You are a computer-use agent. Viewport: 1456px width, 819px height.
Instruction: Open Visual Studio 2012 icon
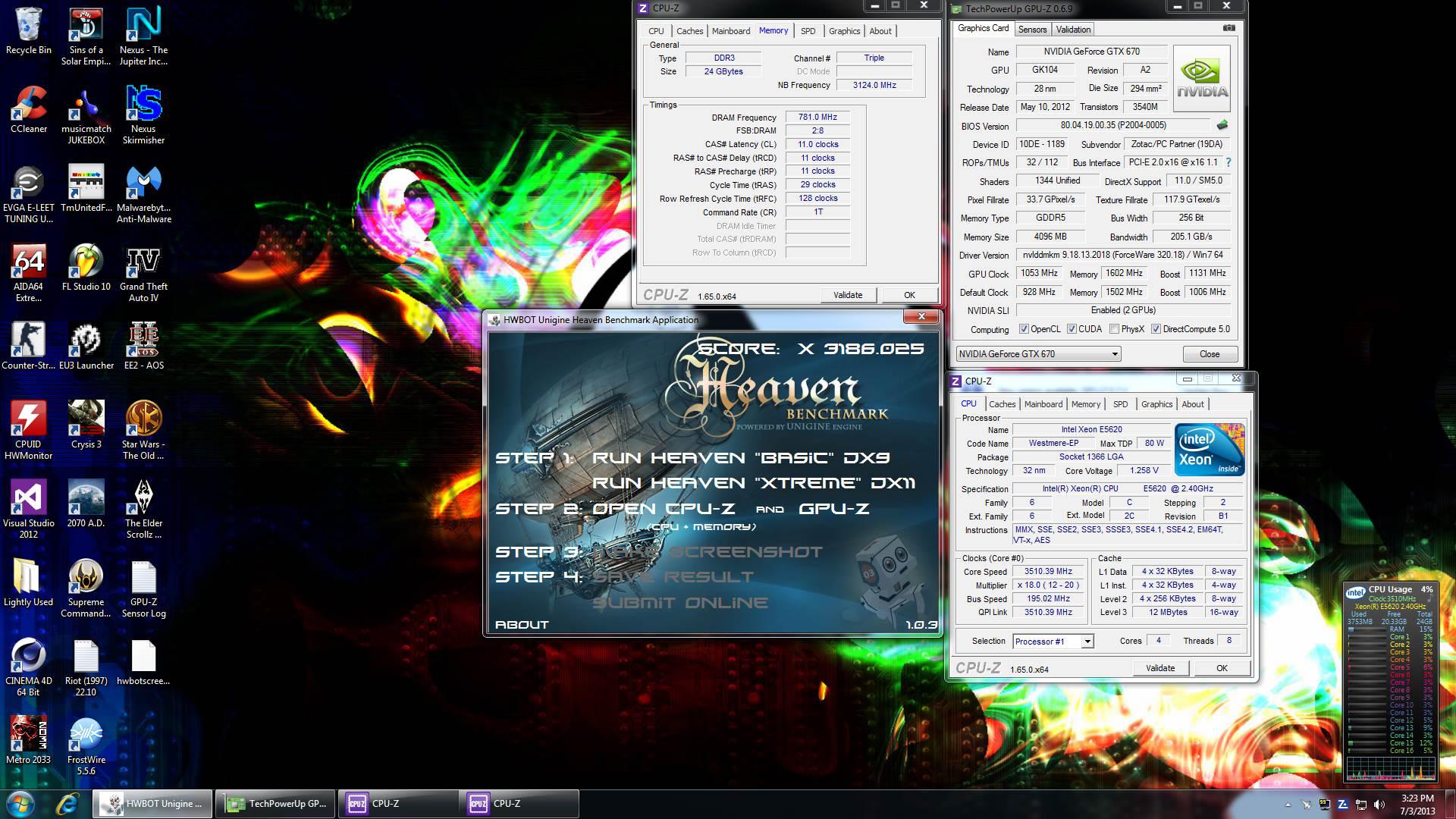[x=29, y=510]
